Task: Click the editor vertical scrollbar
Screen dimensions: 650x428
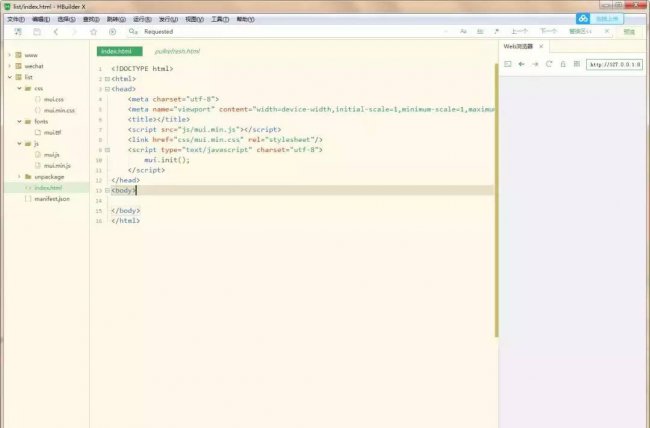Action: pos(496,200)
